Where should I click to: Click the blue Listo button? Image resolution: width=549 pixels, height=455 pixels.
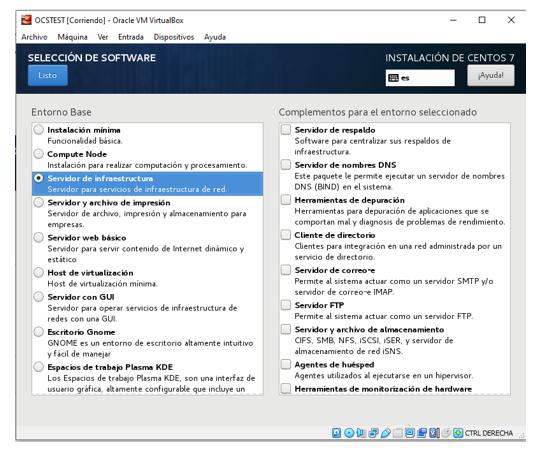[48, 75]
